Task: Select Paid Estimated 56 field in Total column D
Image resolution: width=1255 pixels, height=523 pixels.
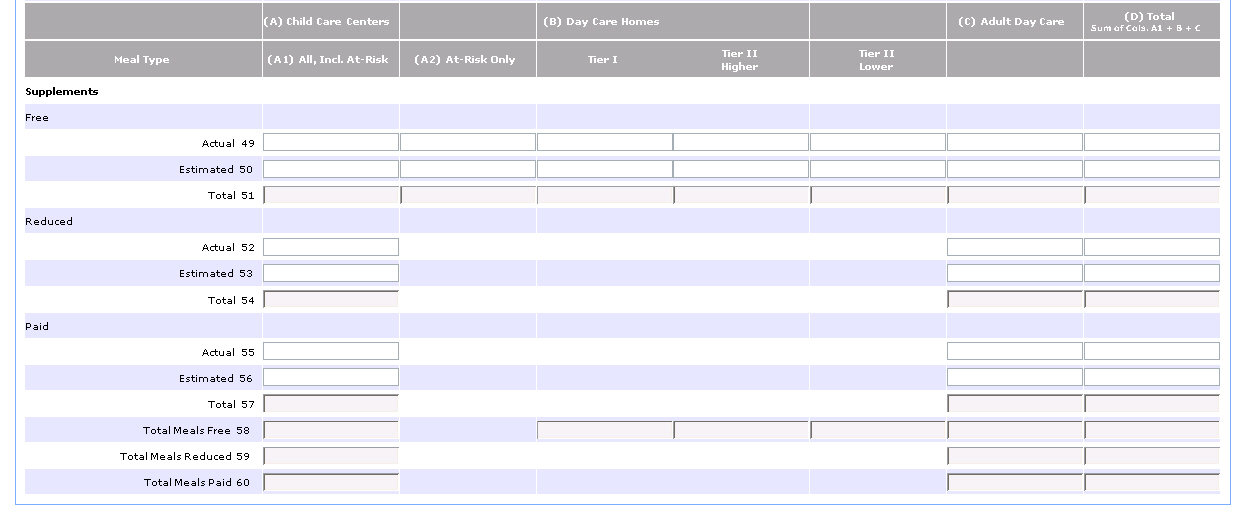Action: (x=1152, y=378)
